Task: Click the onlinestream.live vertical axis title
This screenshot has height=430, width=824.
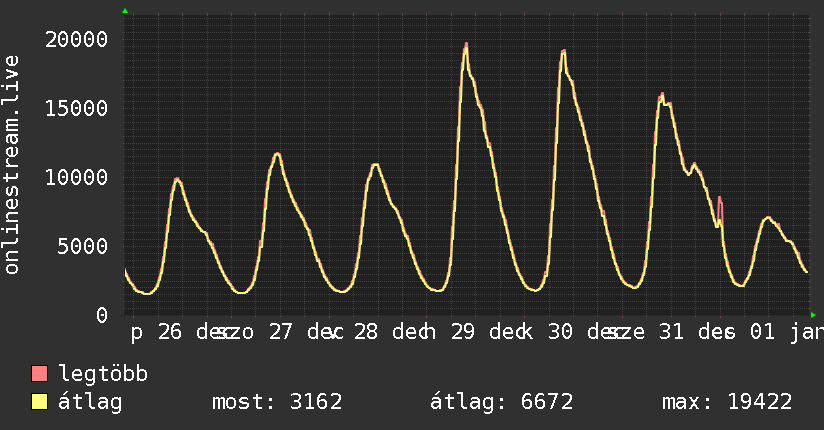Action: (x=11, y=165)
